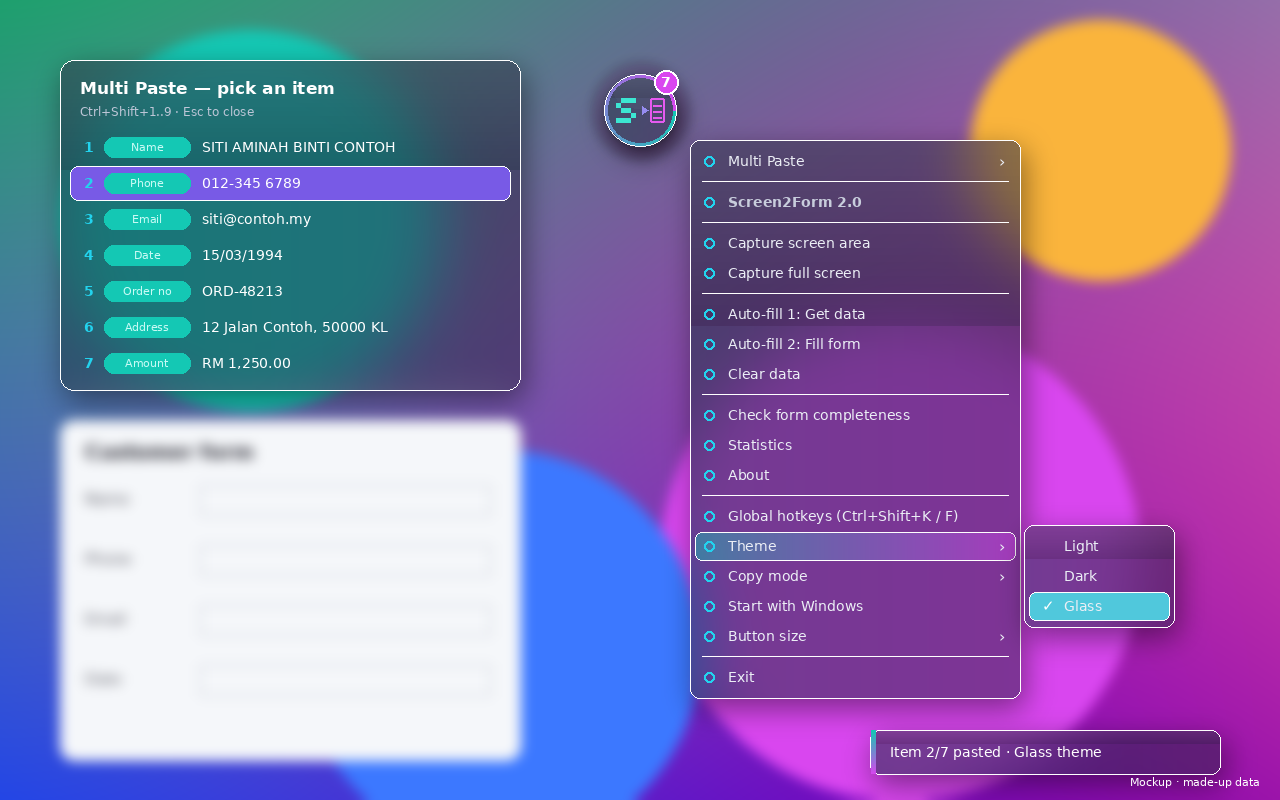
Task: Expand the Theme submenu arrow
Action: coord(1001,547)
